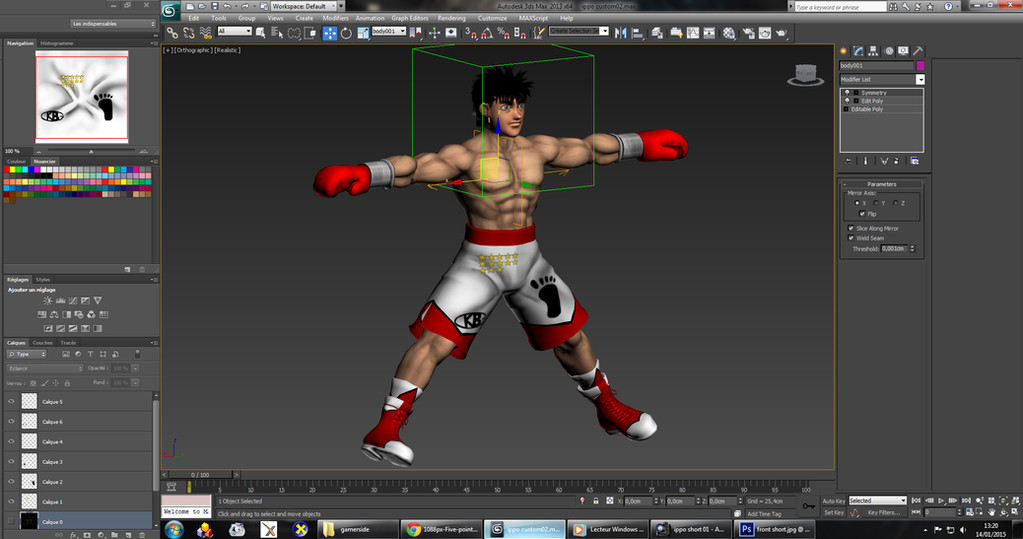Click the Mirror tool icon in toolbar
Image resolution: width=1023 pixels, height=539 pixels.
(620, 33)
